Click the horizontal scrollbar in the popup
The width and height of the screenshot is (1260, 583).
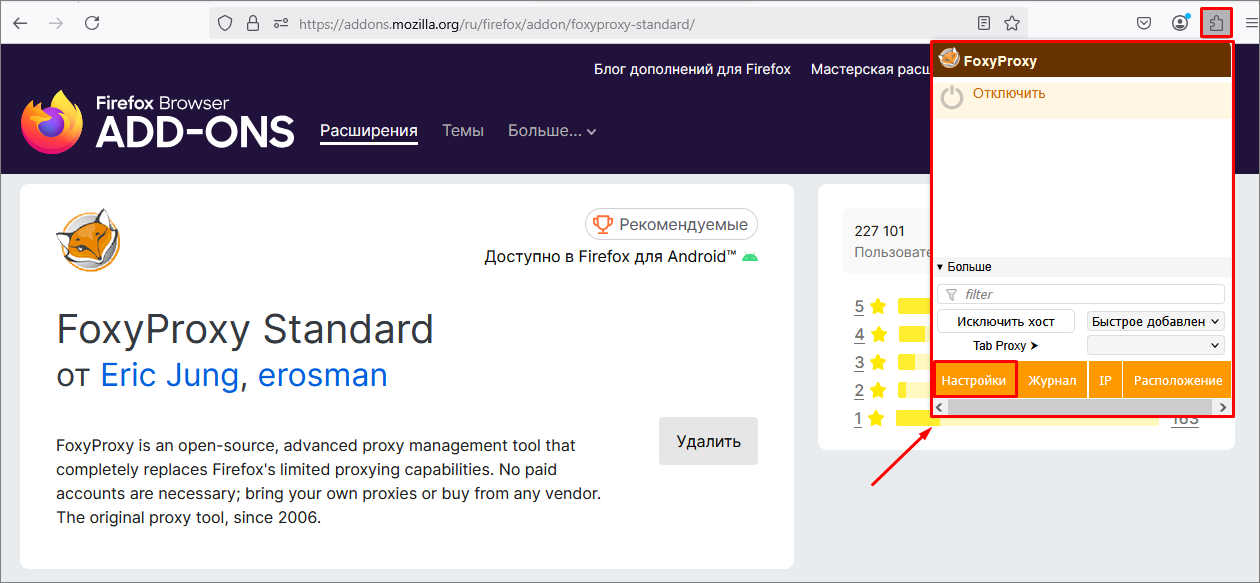(1080, 407)
